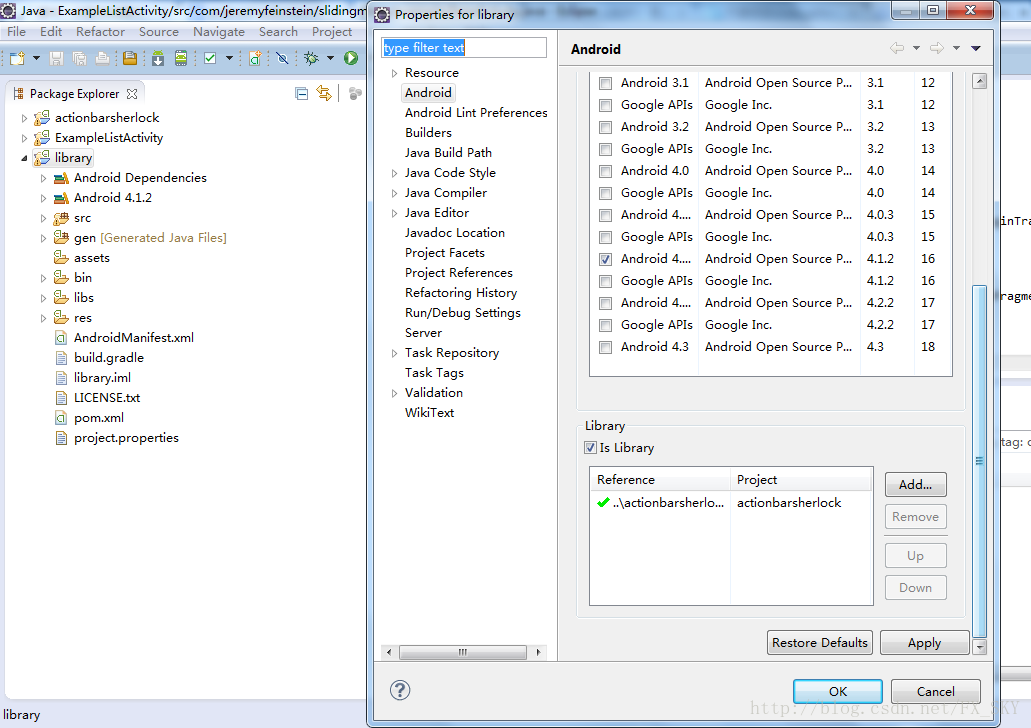Check the Android 4.3 build target checkbox
The image size is (1031, 728).
(606, 347)
